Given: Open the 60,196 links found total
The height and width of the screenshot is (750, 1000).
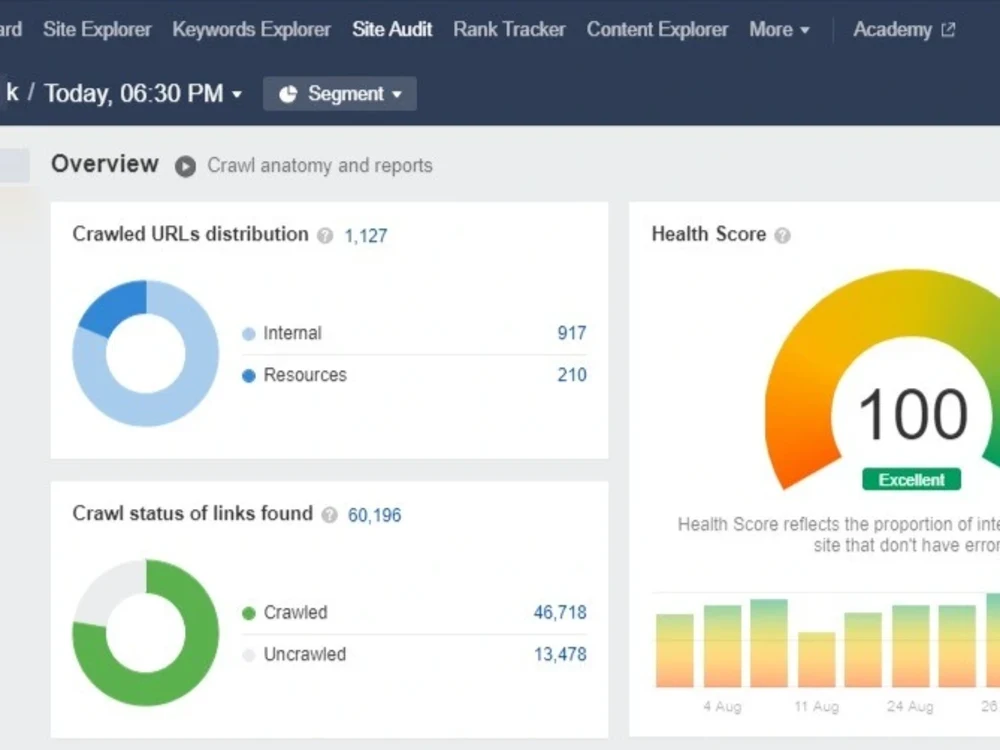Looking at the screenshot, I should pyautogui.click(x=374, y=515).
